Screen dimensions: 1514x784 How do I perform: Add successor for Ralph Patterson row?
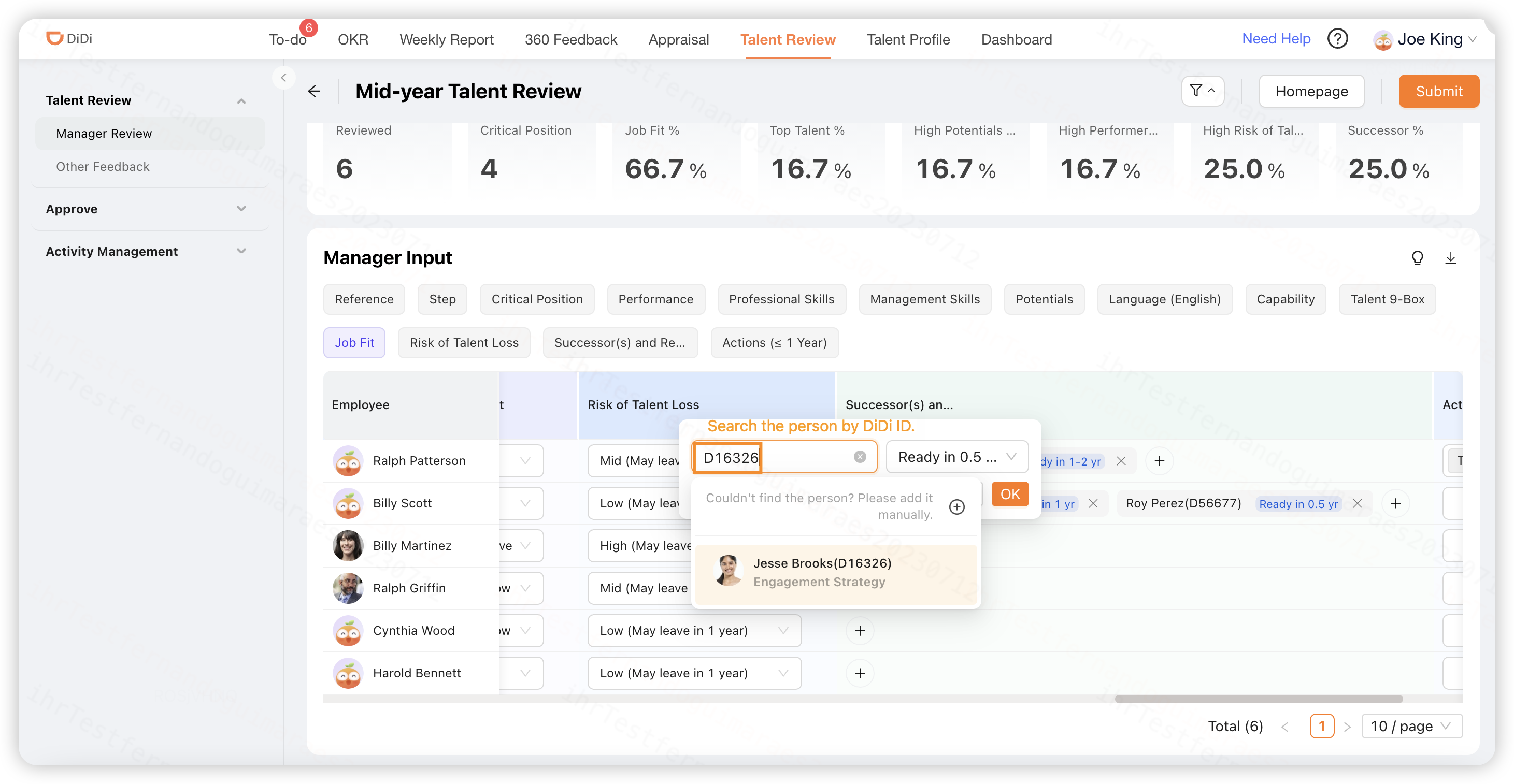tap(1159, 461)
